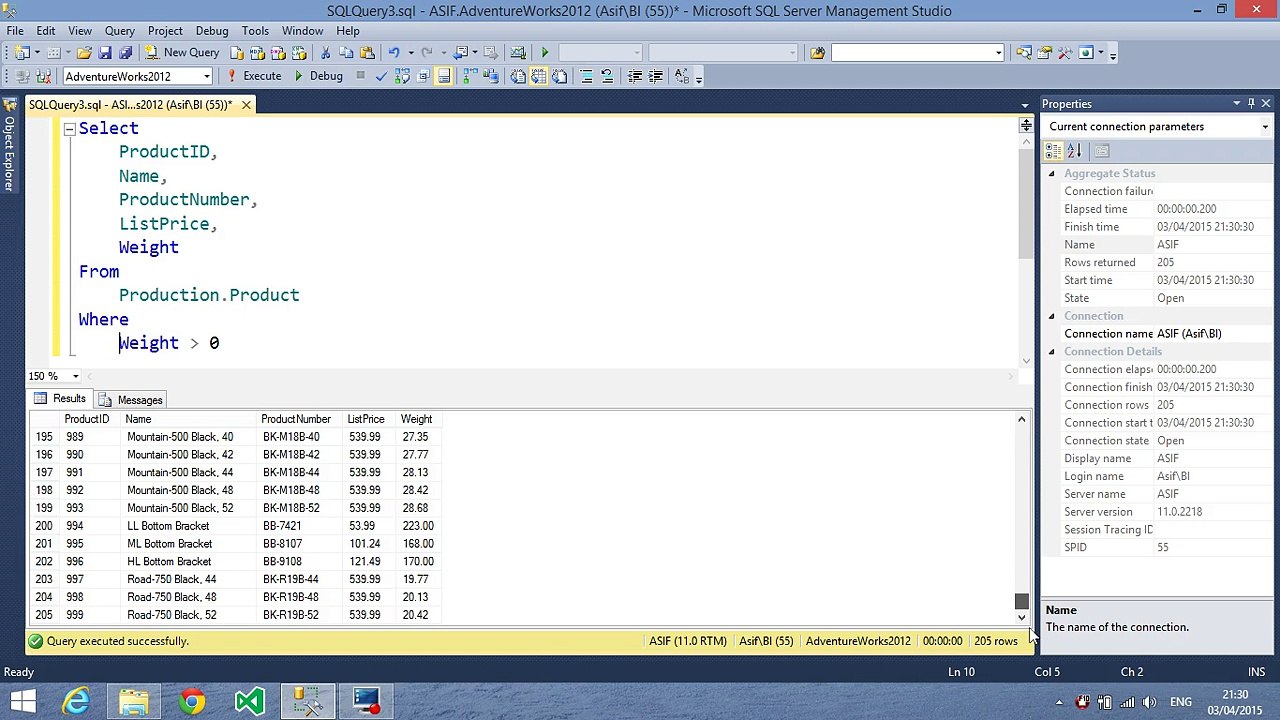Click the Comment out selected lines icon
Image resolution: width=1280 pixels, height=720 pixels.
point(587,76)
